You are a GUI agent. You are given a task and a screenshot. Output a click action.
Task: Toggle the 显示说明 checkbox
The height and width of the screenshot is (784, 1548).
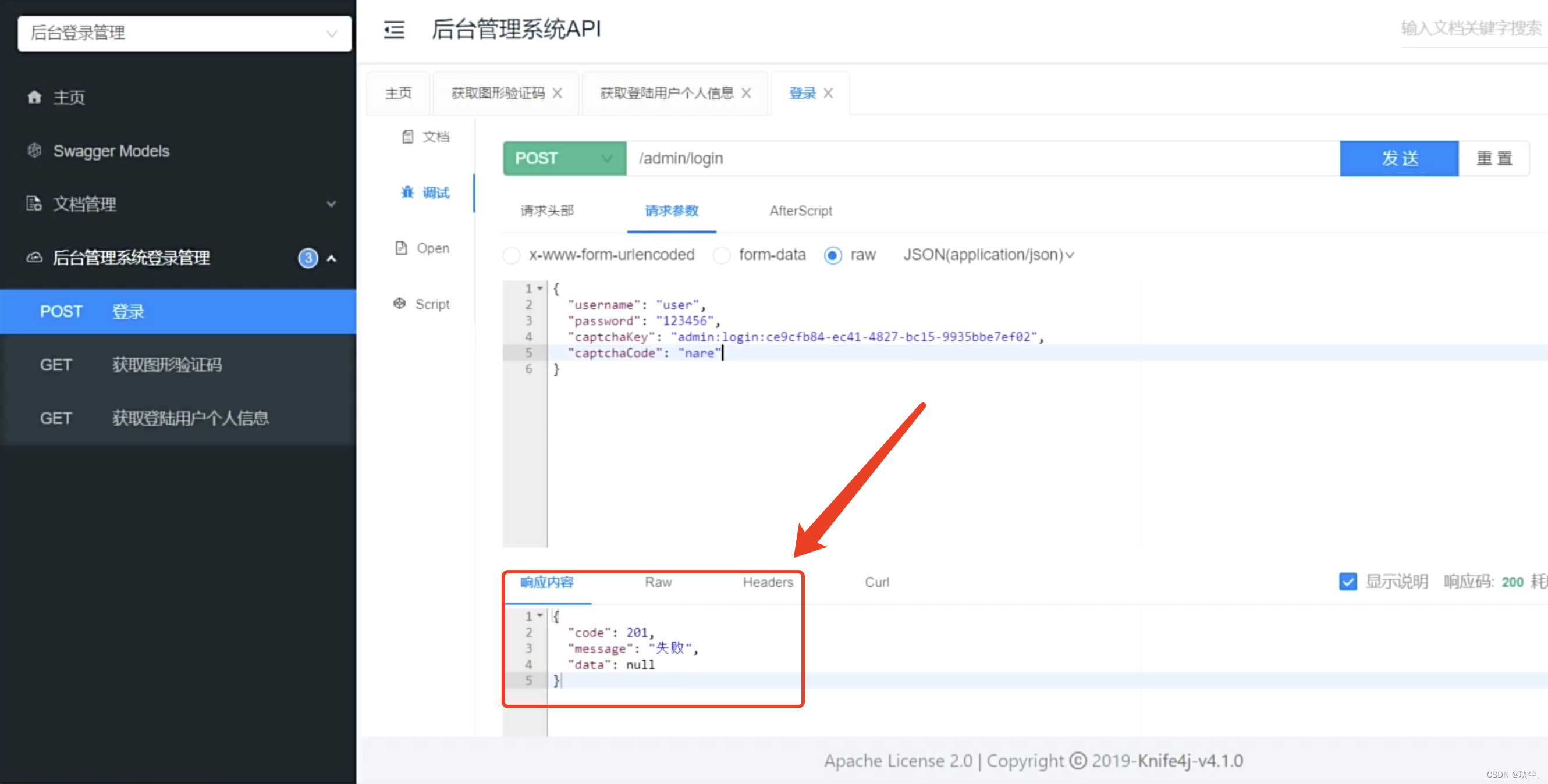(1347, 582)
